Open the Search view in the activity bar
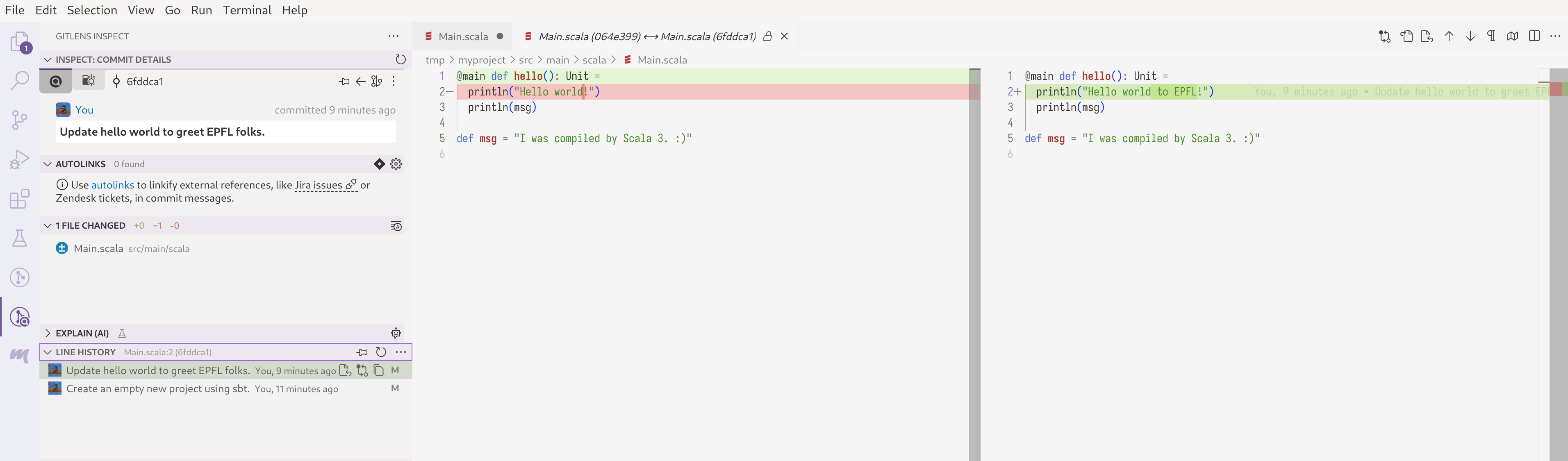Screen dimensions: 1568x461 pyautogui.click(x=20, y=79)
